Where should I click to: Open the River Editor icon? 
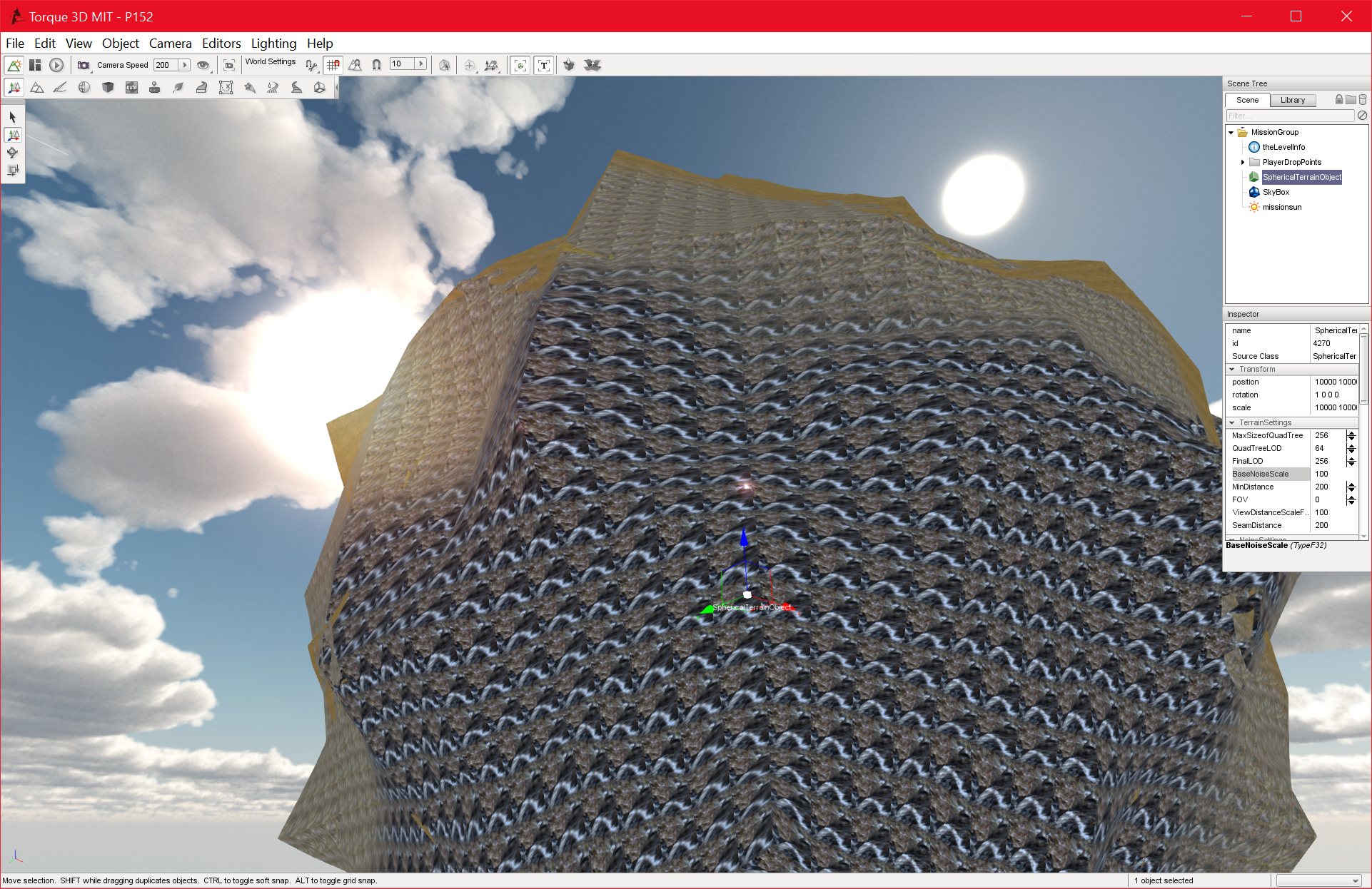click(x=273, y=88)
